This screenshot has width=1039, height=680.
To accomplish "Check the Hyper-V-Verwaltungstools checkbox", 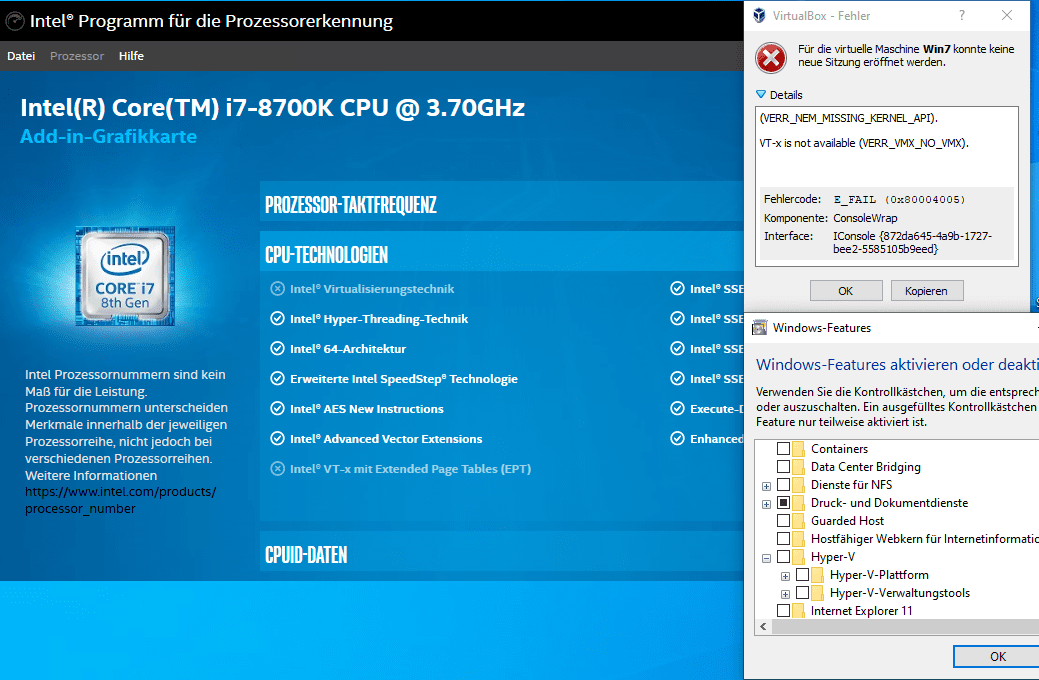I will [x=802, y=593].
